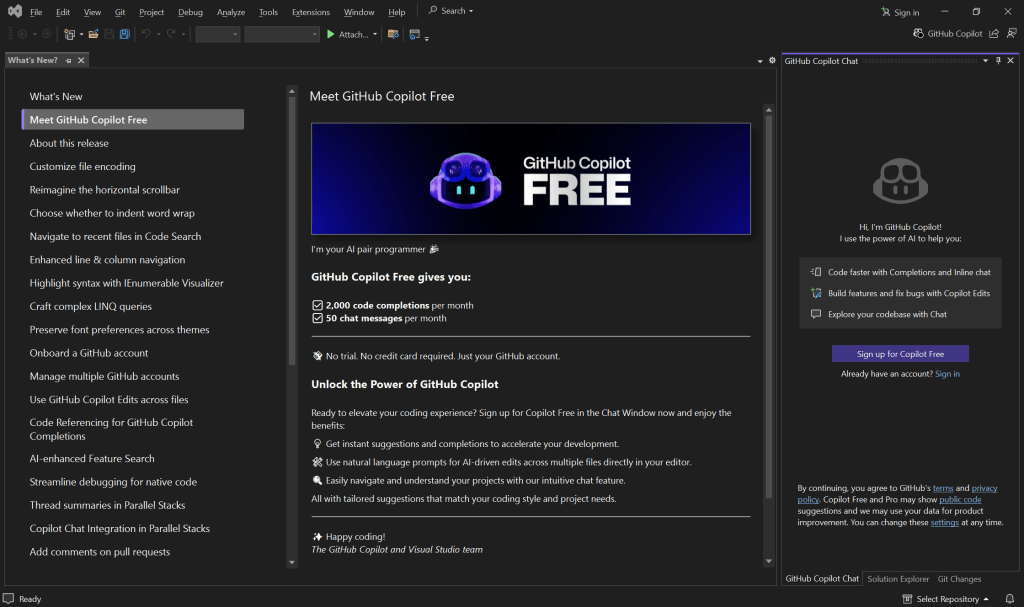Open the Select Repository dropdown
The height and width of the screenshot is (607, 1024).
(x=945, y=599)
